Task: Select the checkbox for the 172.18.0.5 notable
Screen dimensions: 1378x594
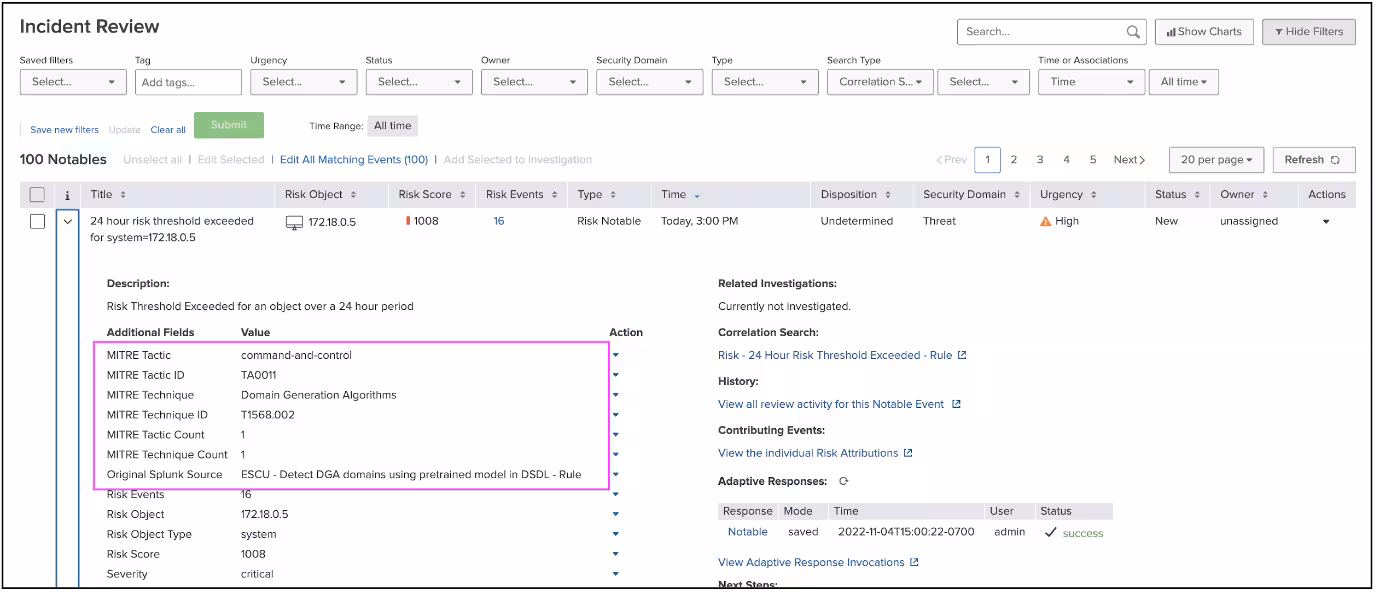Action: 37,222
